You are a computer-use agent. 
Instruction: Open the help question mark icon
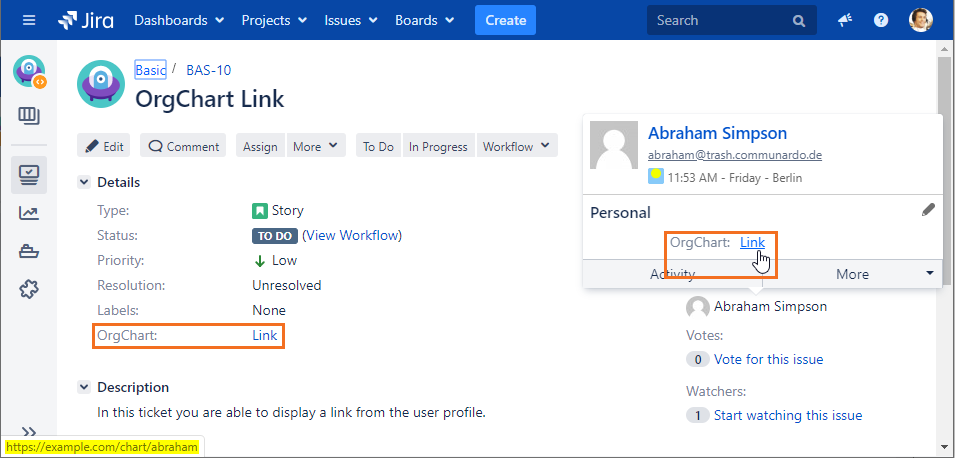tap(881, 20)
